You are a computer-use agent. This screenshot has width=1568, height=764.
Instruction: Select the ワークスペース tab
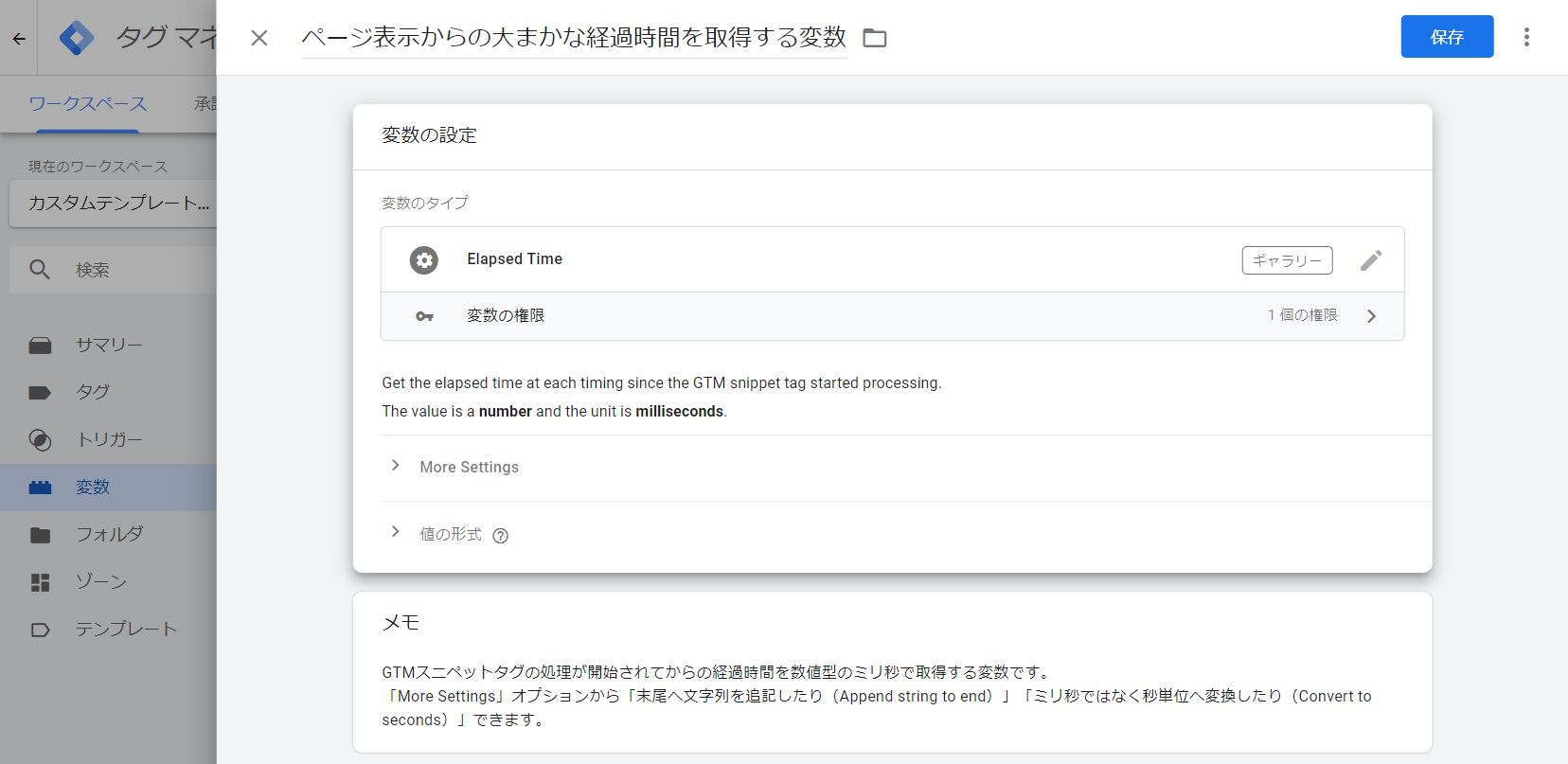click(88, 104)
